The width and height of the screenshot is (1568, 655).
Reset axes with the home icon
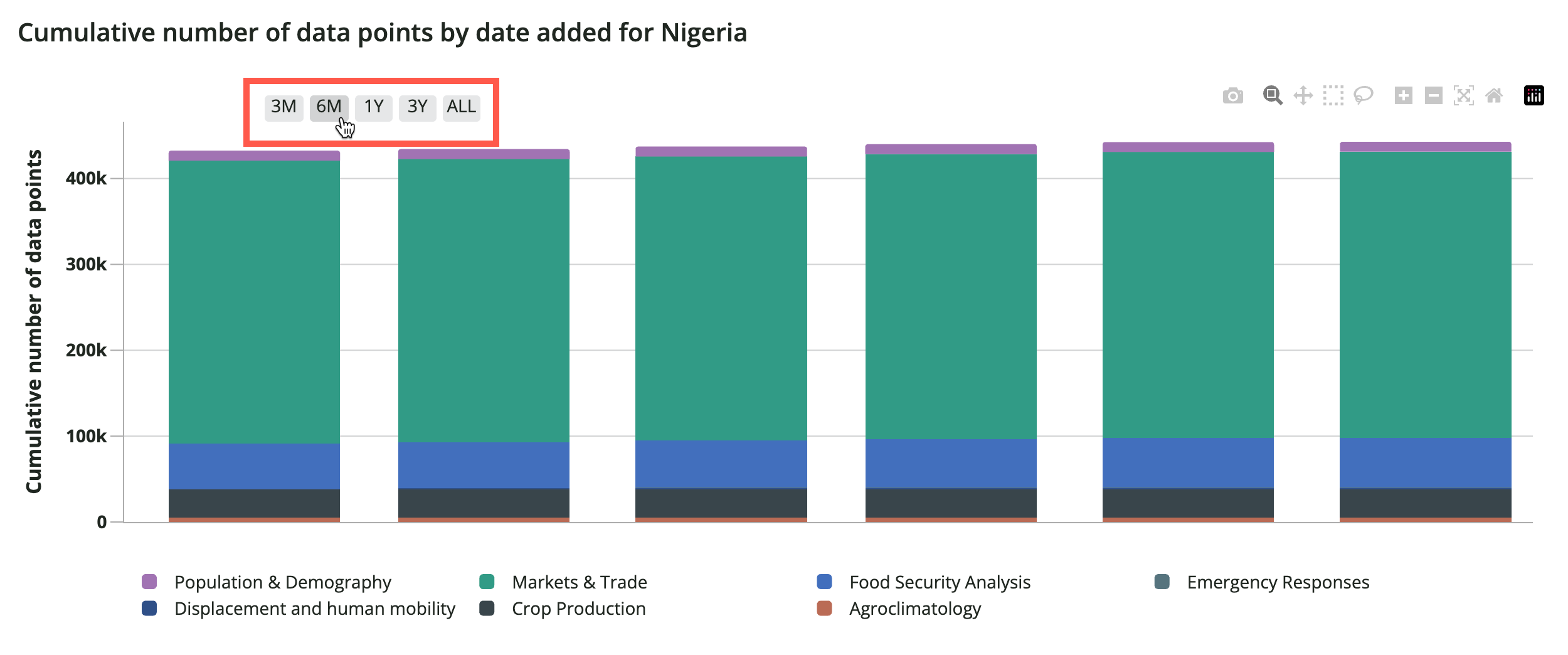(1494, 95)
